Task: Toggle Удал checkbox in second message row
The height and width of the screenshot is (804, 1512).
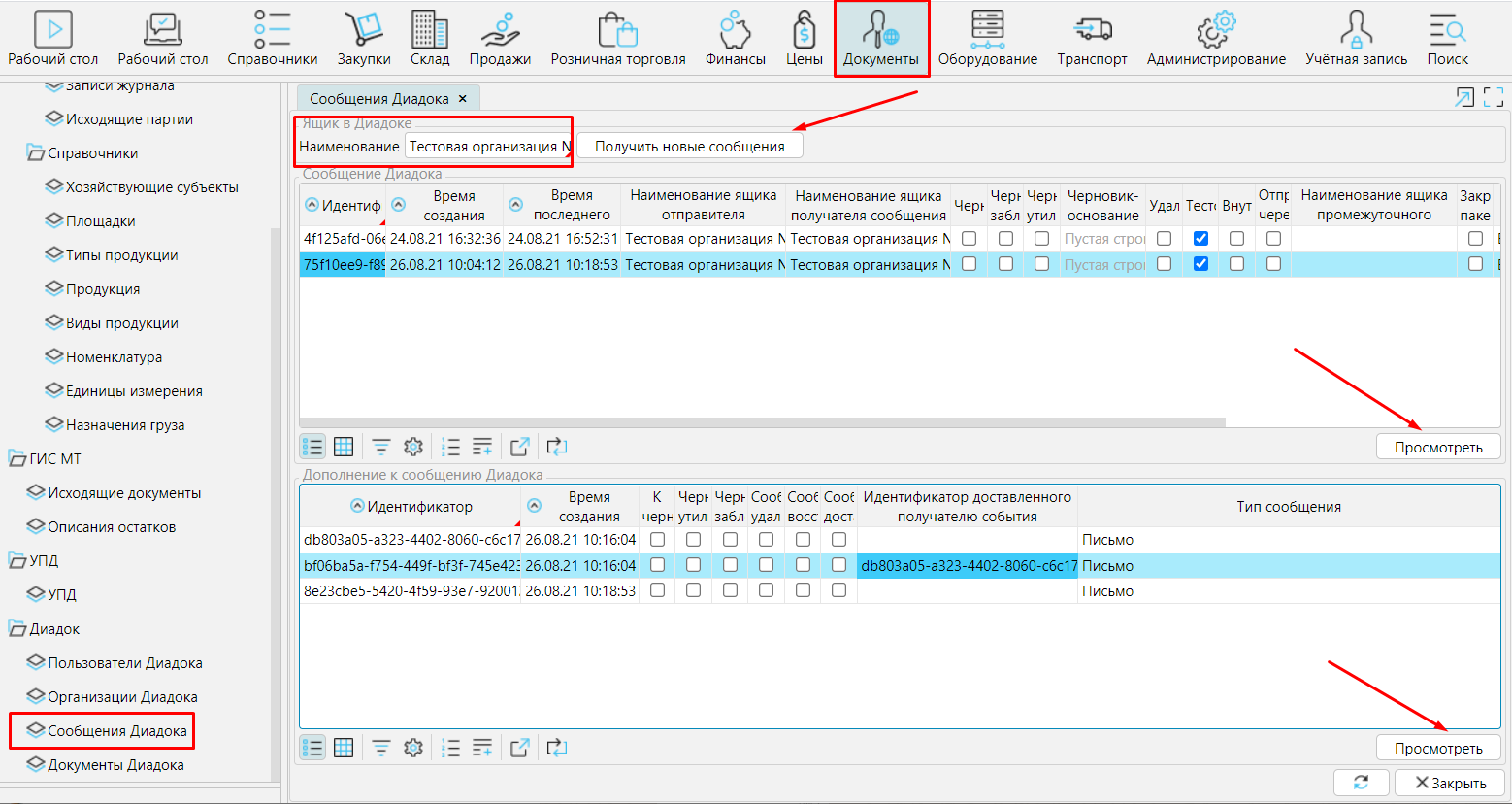Action: coord(1165,264)
